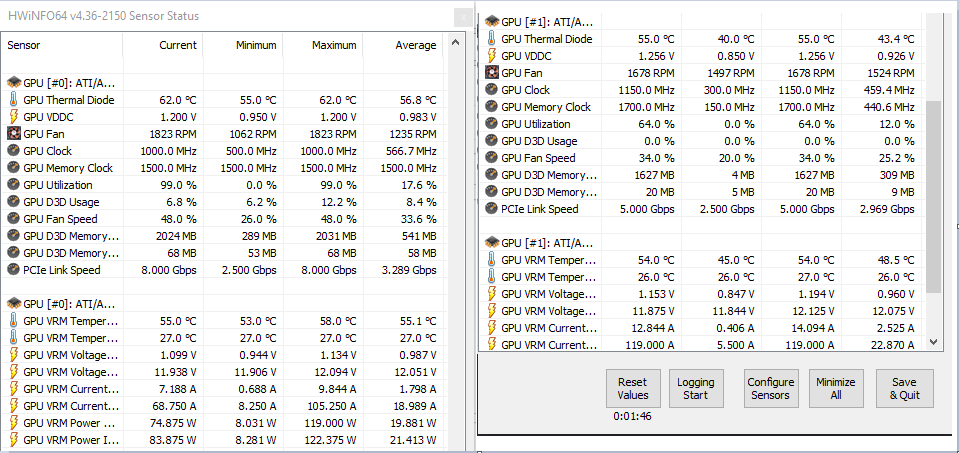Select gauge icon for GPU Memory Clock 1700.0 MHz

coord(492,107)
